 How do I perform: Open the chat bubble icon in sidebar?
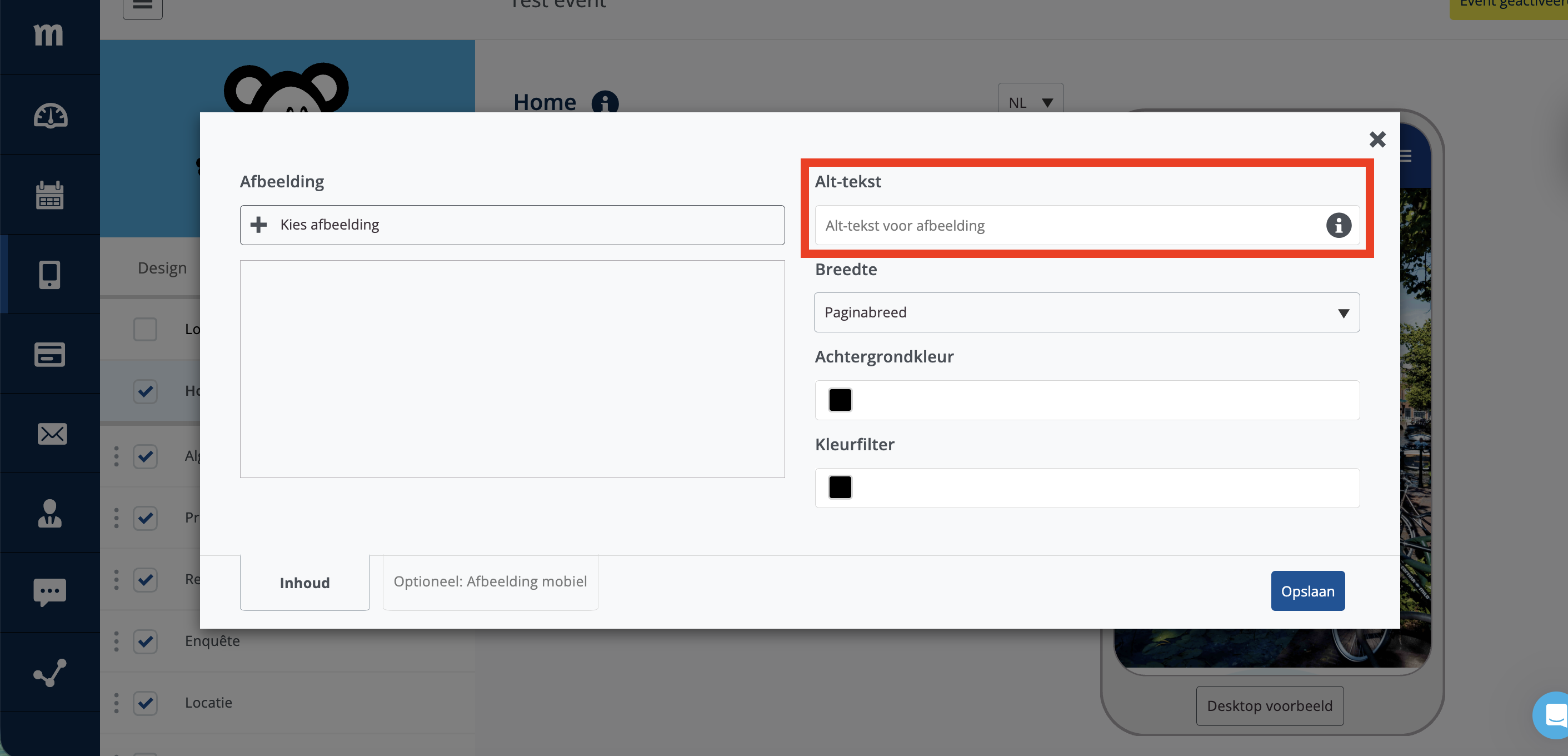[50, 592]
